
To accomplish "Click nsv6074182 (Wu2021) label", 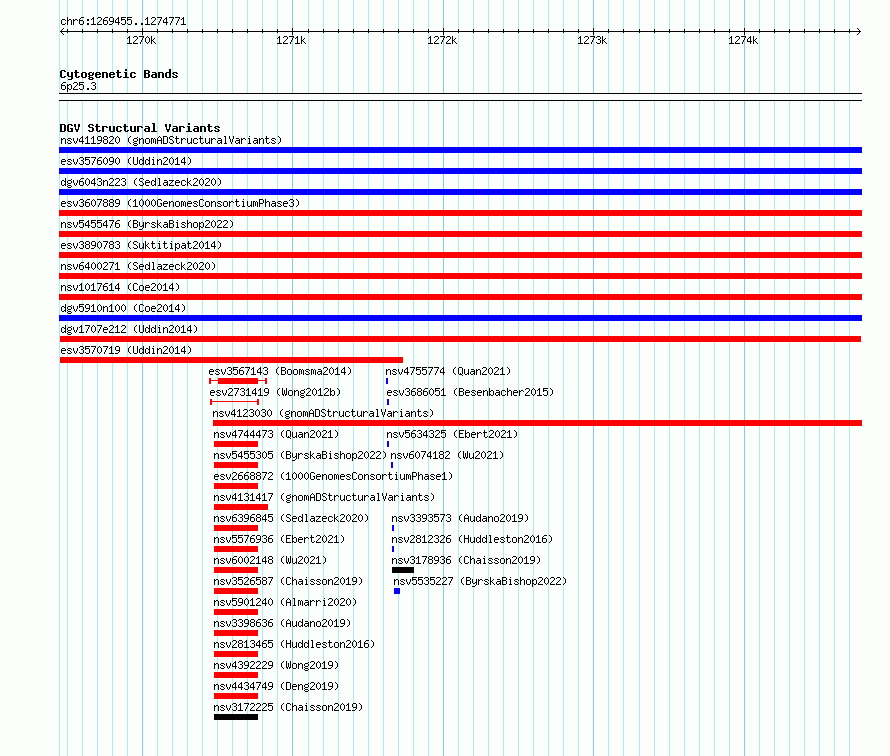I will click(x=447, y=455).
